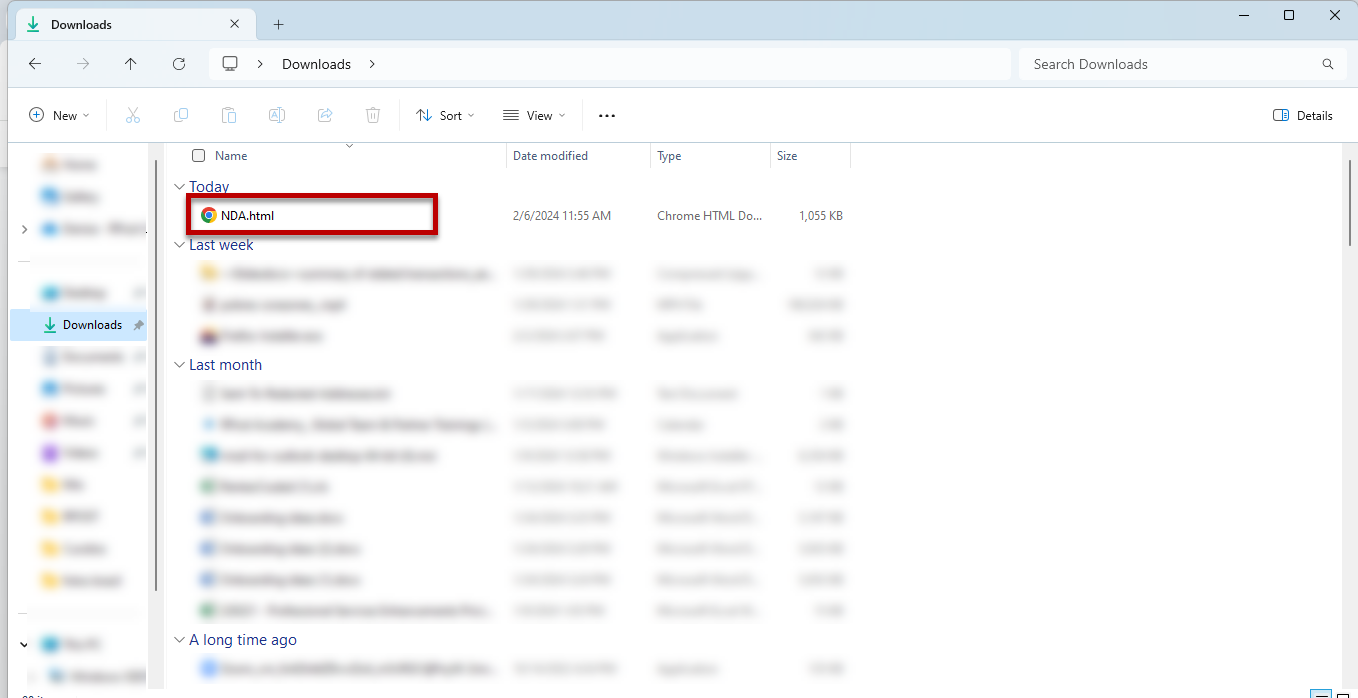1358x698 pixels.
Task: Copy NDA.html with the Copy icon
Action: (181, 115)
